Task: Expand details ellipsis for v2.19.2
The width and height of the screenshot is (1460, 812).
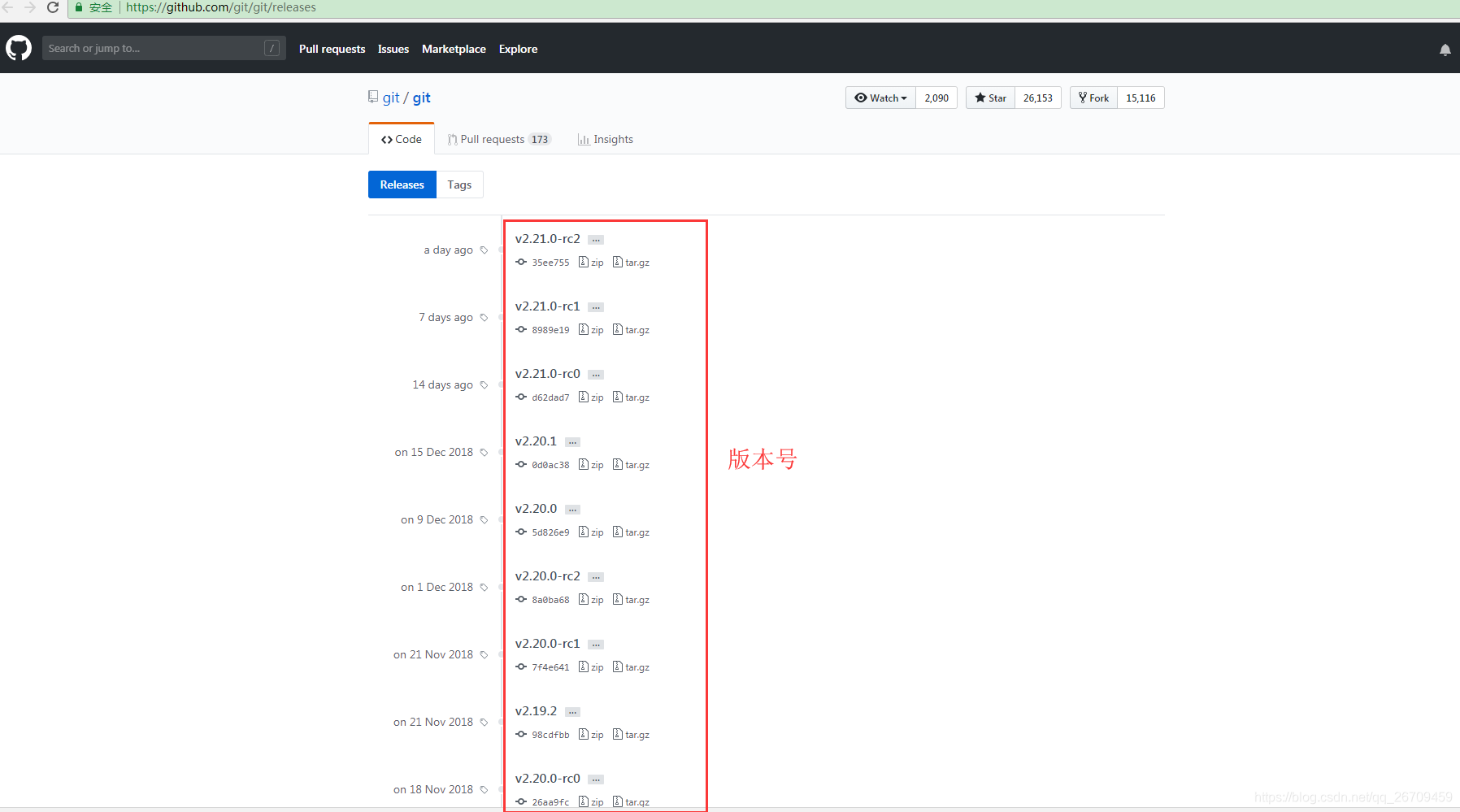Action: click(572, 712)
